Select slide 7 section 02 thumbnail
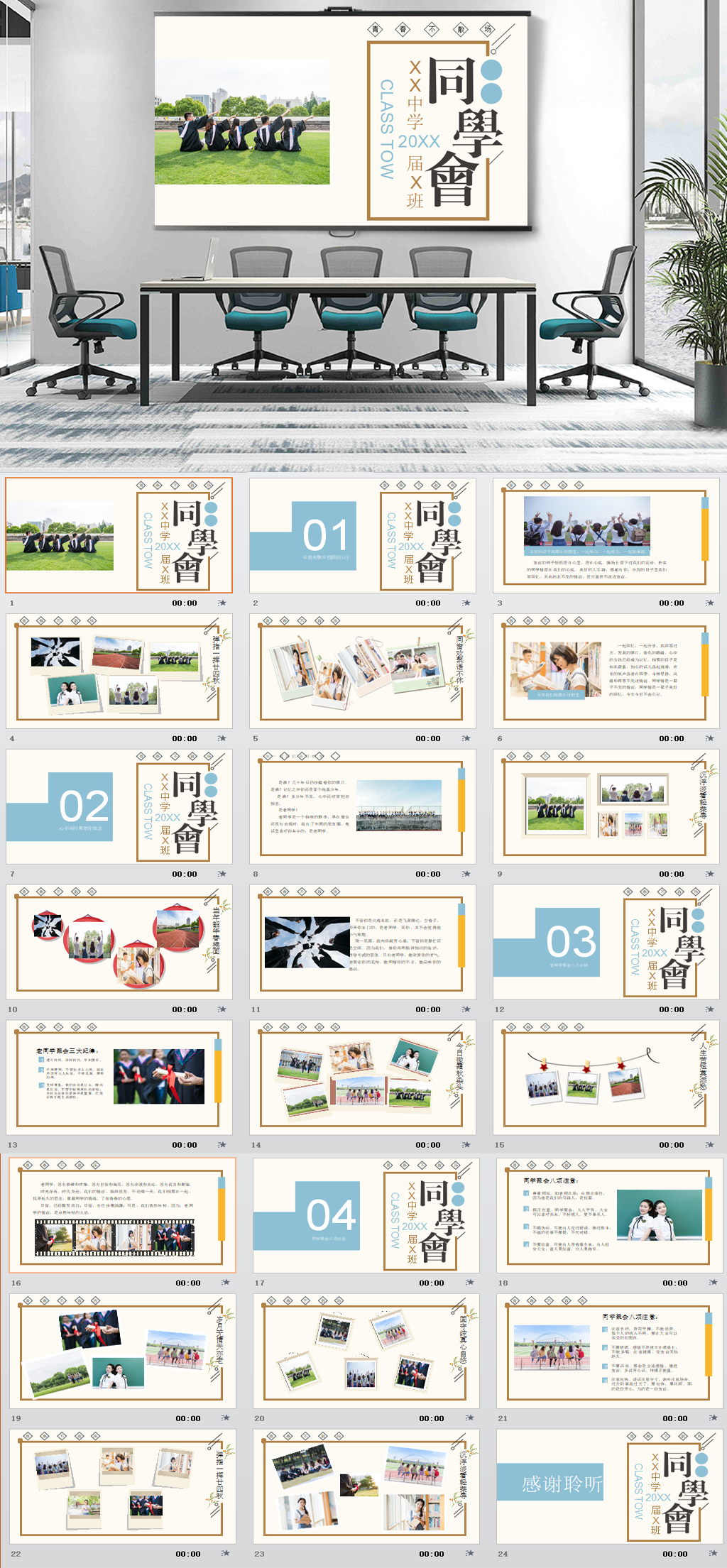This screenshot has height=1568, width=727. (x=119, y=806)
